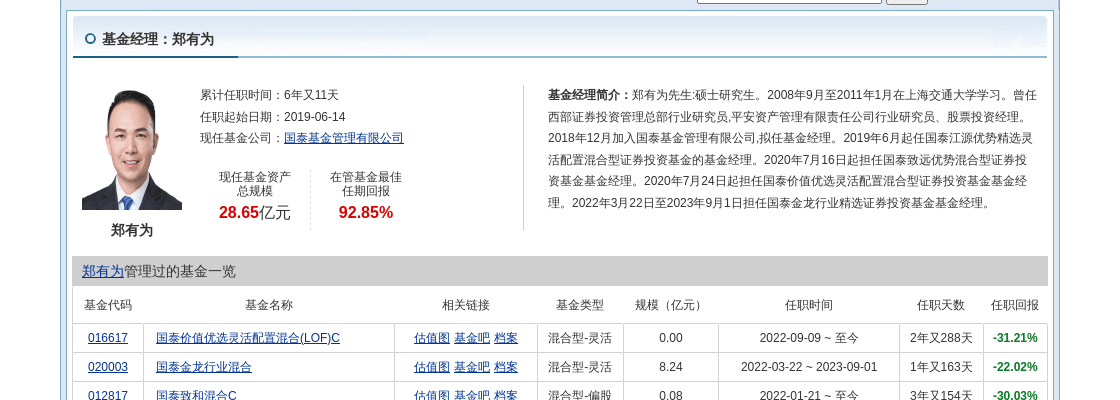The width and height of the screenshot is (1120, 400).
Task: Open 估值图 for fund 016617
Action: pyautogui.click(x=431, y=338)
